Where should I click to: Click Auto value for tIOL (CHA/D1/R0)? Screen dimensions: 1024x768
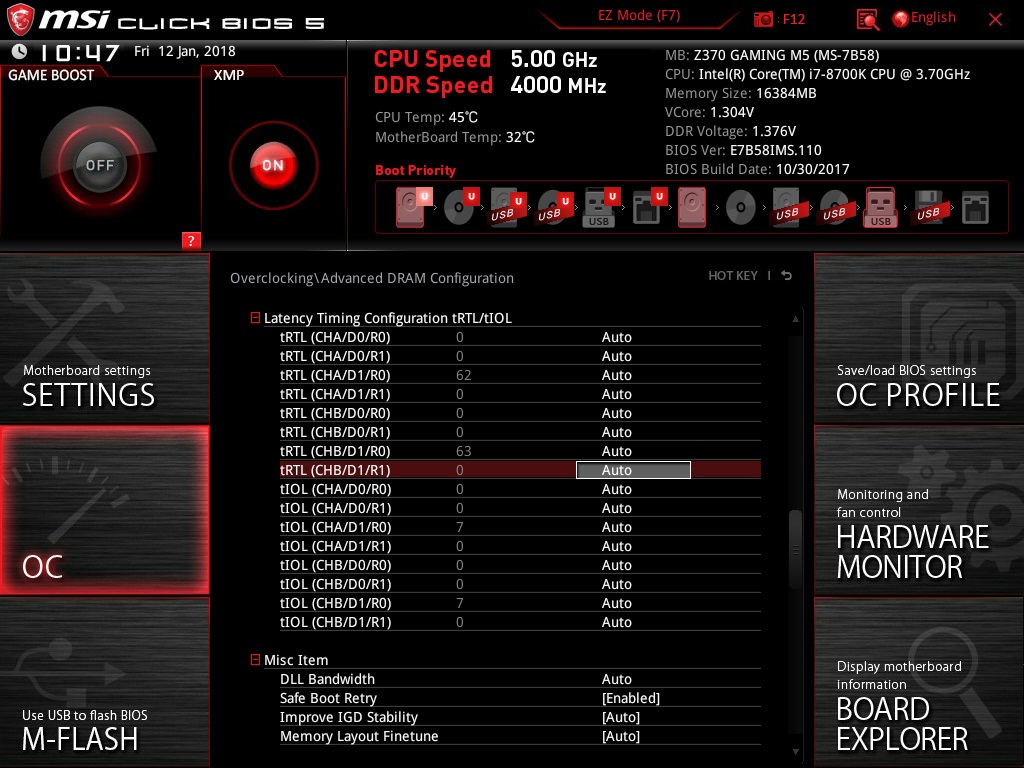[x=616, y=527]
